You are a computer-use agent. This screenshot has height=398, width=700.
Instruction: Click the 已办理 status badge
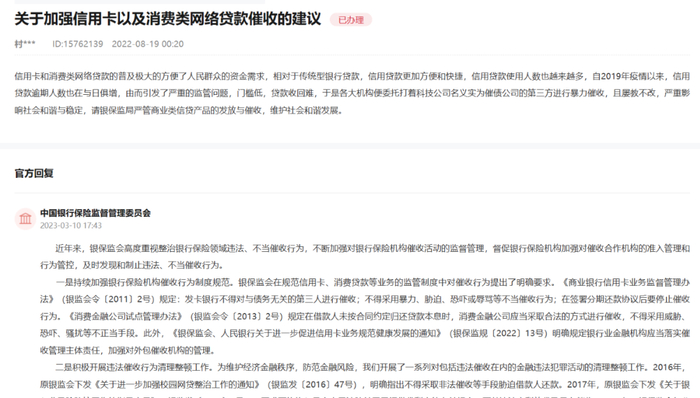[351, 20]
